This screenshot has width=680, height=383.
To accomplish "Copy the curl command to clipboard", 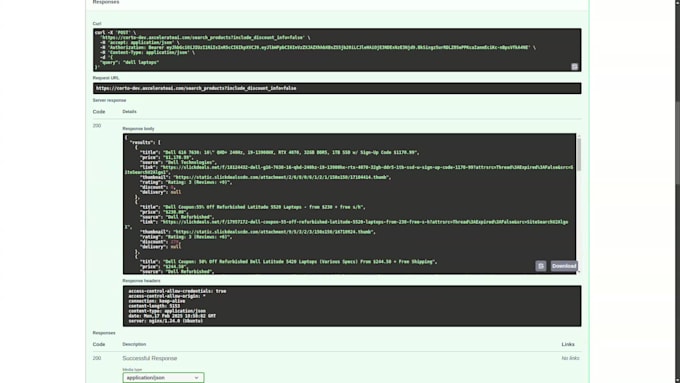I will coord(574,66).
